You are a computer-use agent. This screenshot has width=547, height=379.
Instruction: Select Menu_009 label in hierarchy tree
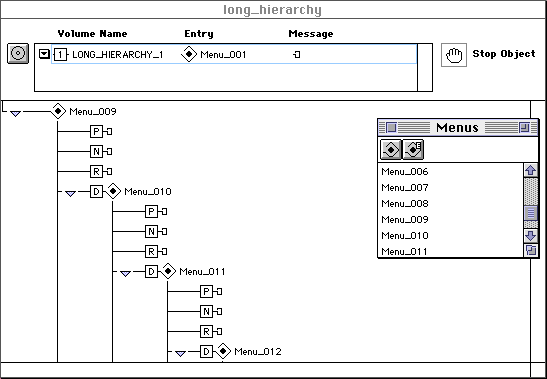click(x=93, y=112)
